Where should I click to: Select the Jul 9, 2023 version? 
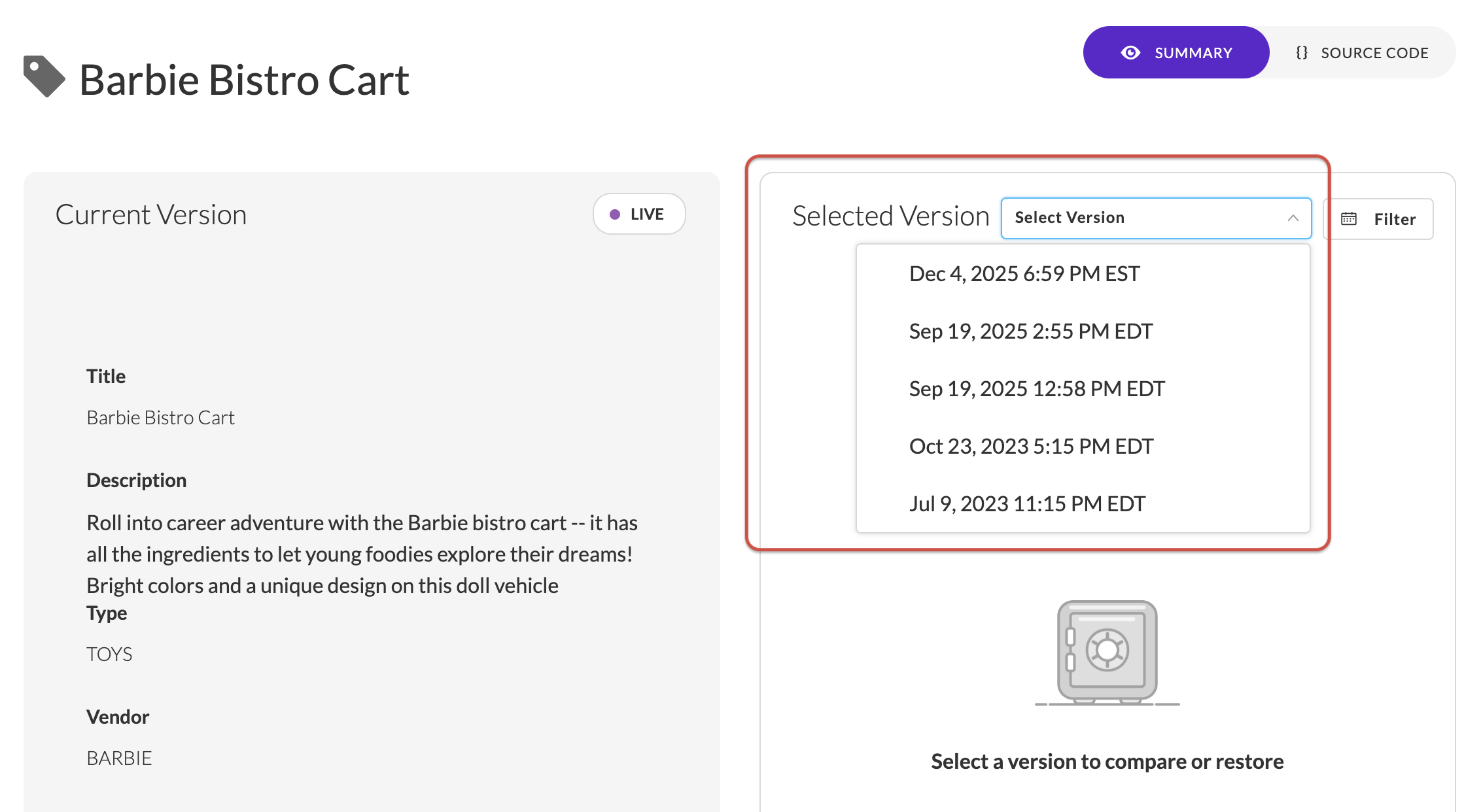pos(1027,503)
